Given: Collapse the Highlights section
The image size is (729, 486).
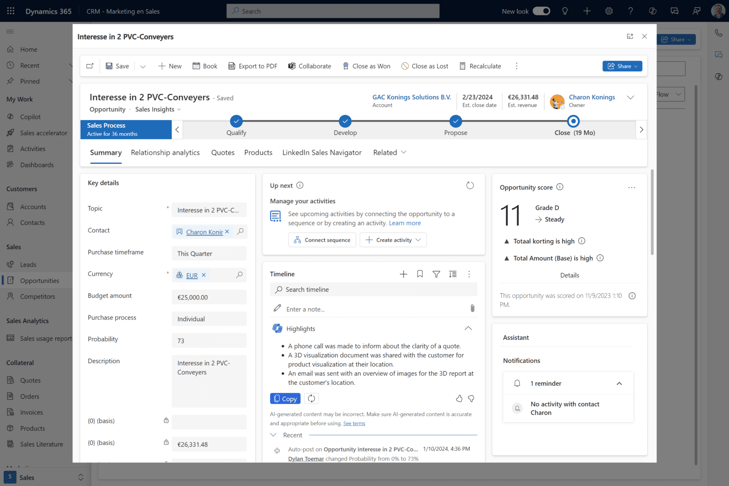Looking at the screenshot, I should (468, 328).
